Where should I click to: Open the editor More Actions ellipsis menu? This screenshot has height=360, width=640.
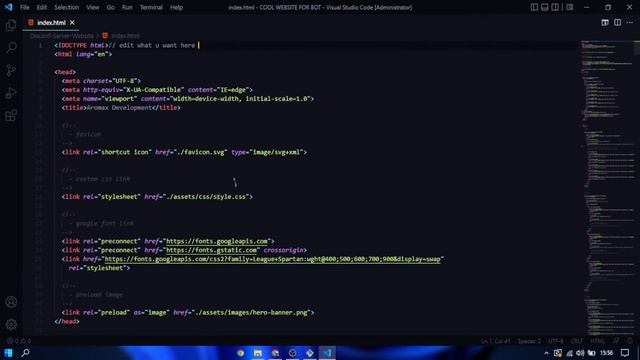[x=630, y=22]
